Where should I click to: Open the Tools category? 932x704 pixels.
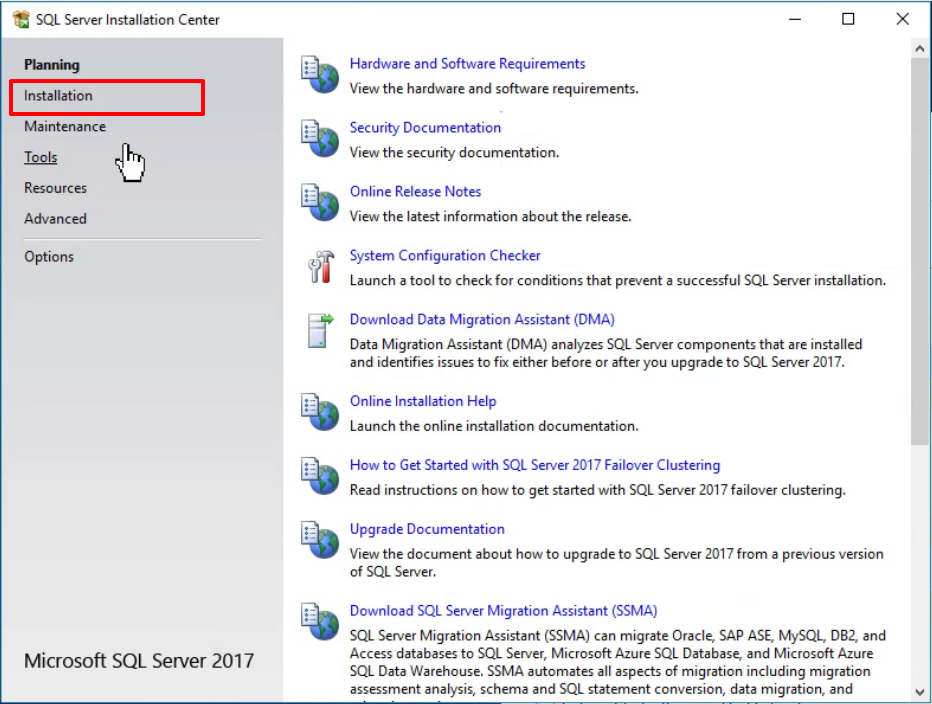click(x=40, y=158)
